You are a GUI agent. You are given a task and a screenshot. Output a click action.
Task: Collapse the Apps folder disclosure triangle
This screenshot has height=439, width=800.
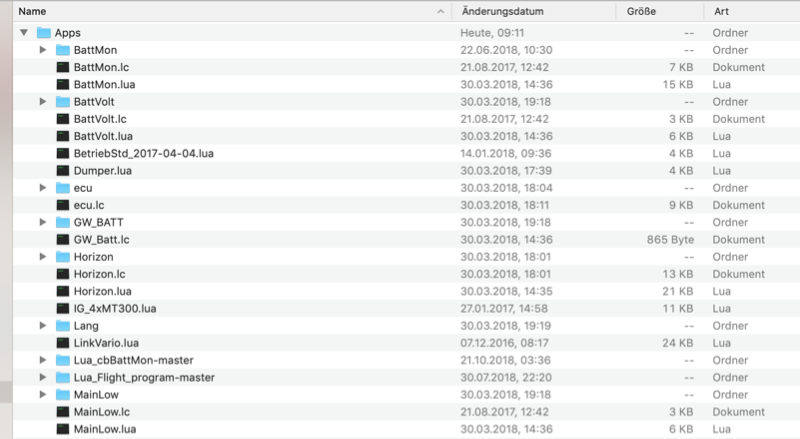[24, 33]
